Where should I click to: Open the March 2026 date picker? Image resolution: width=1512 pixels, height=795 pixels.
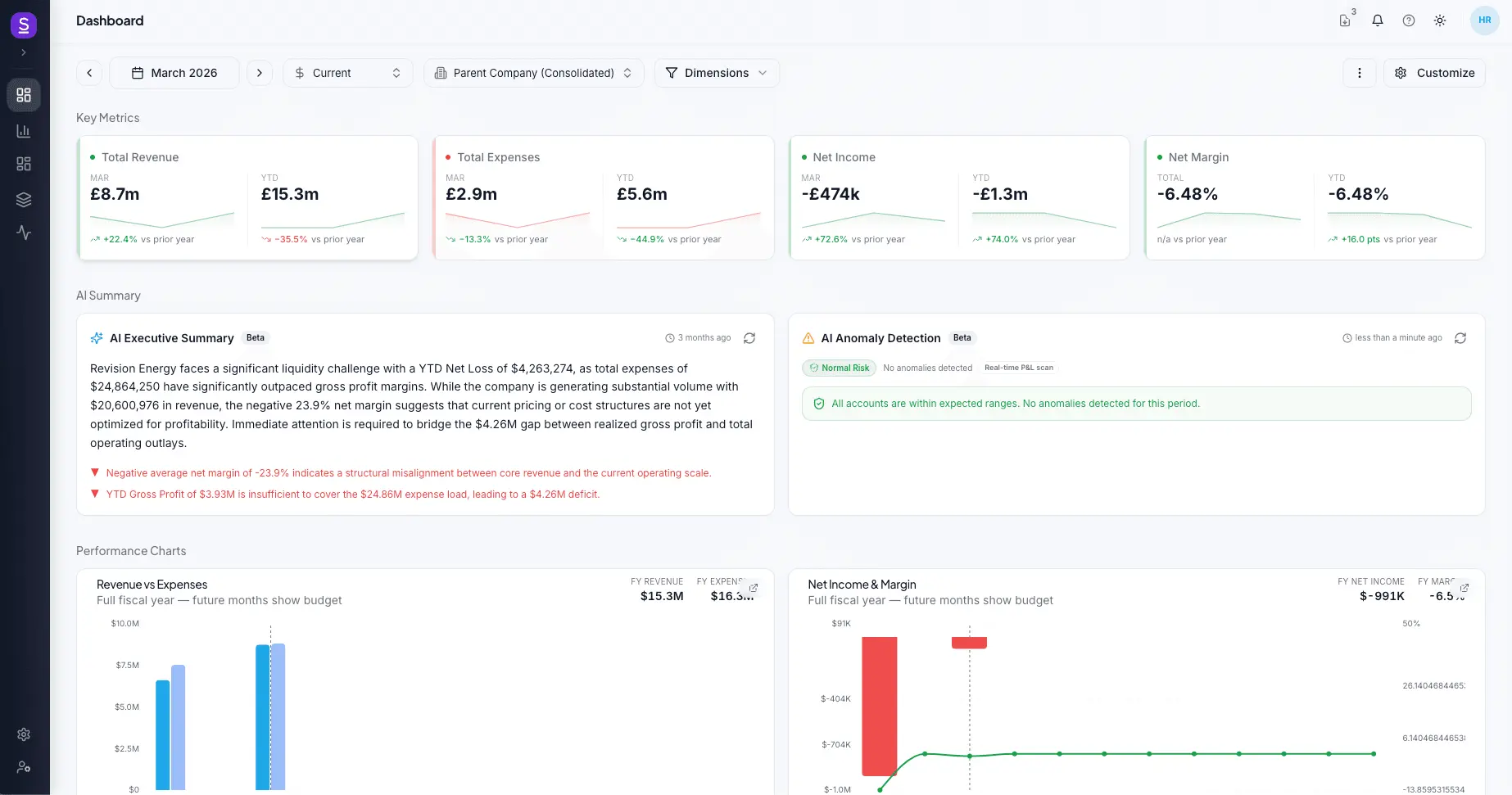point(174,73)
